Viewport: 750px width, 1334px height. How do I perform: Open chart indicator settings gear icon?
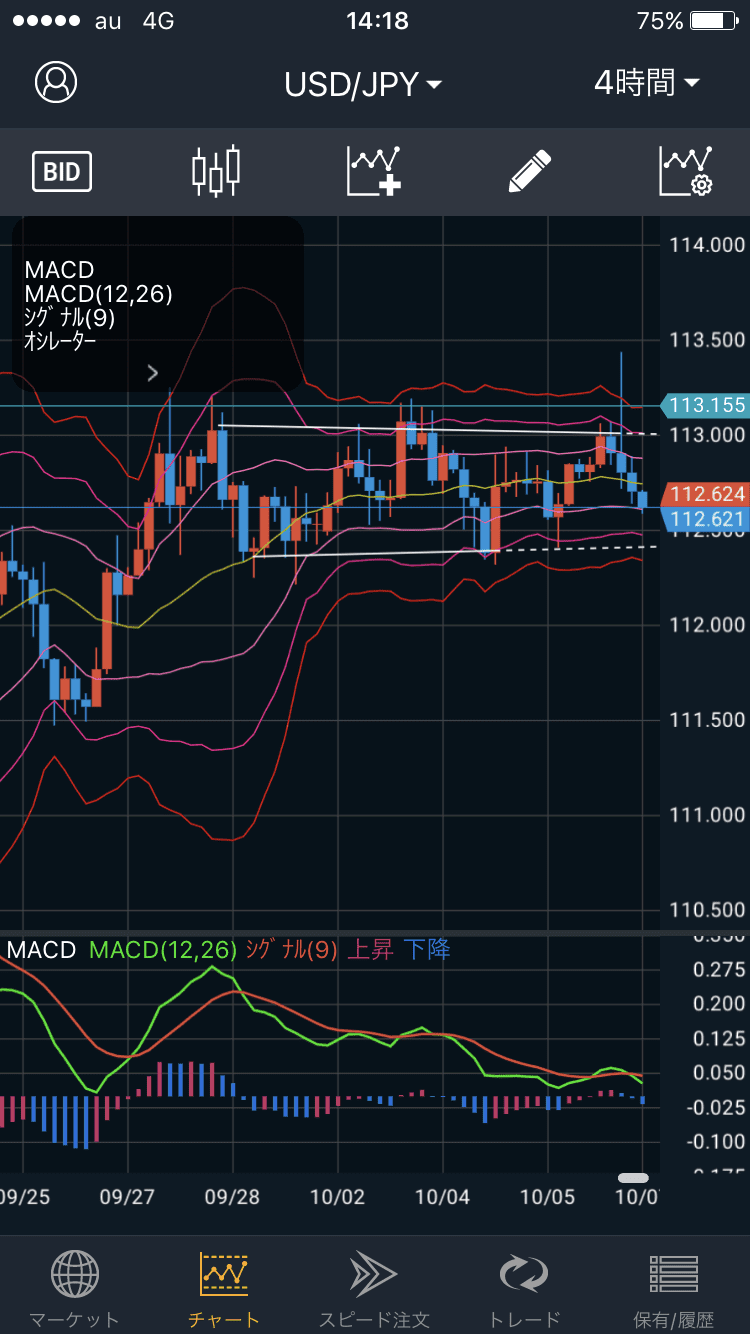[685, 171]
